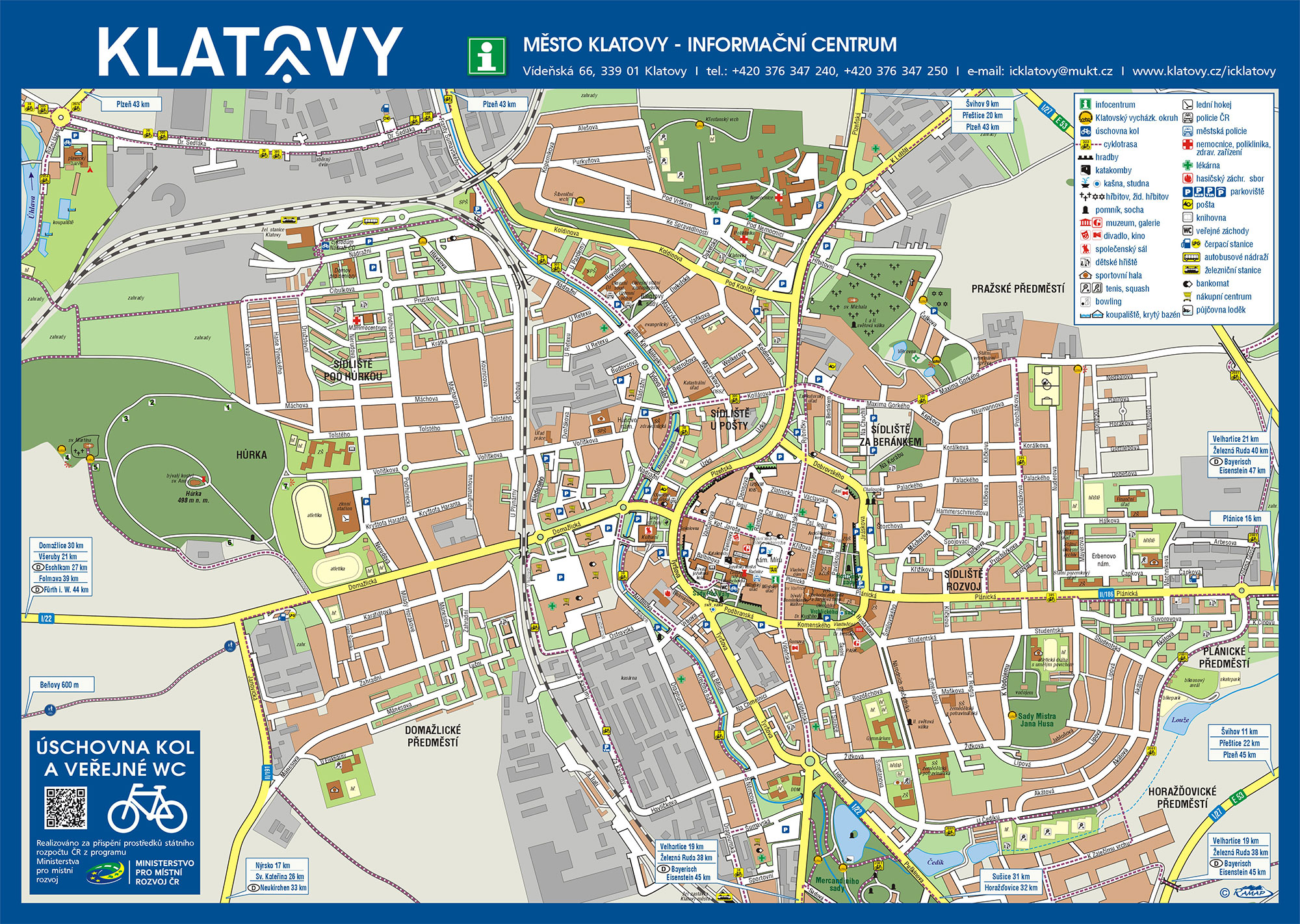Click the Beňovy 600 m direction sign
This screenshot has width=1300, height=924.
60,685
